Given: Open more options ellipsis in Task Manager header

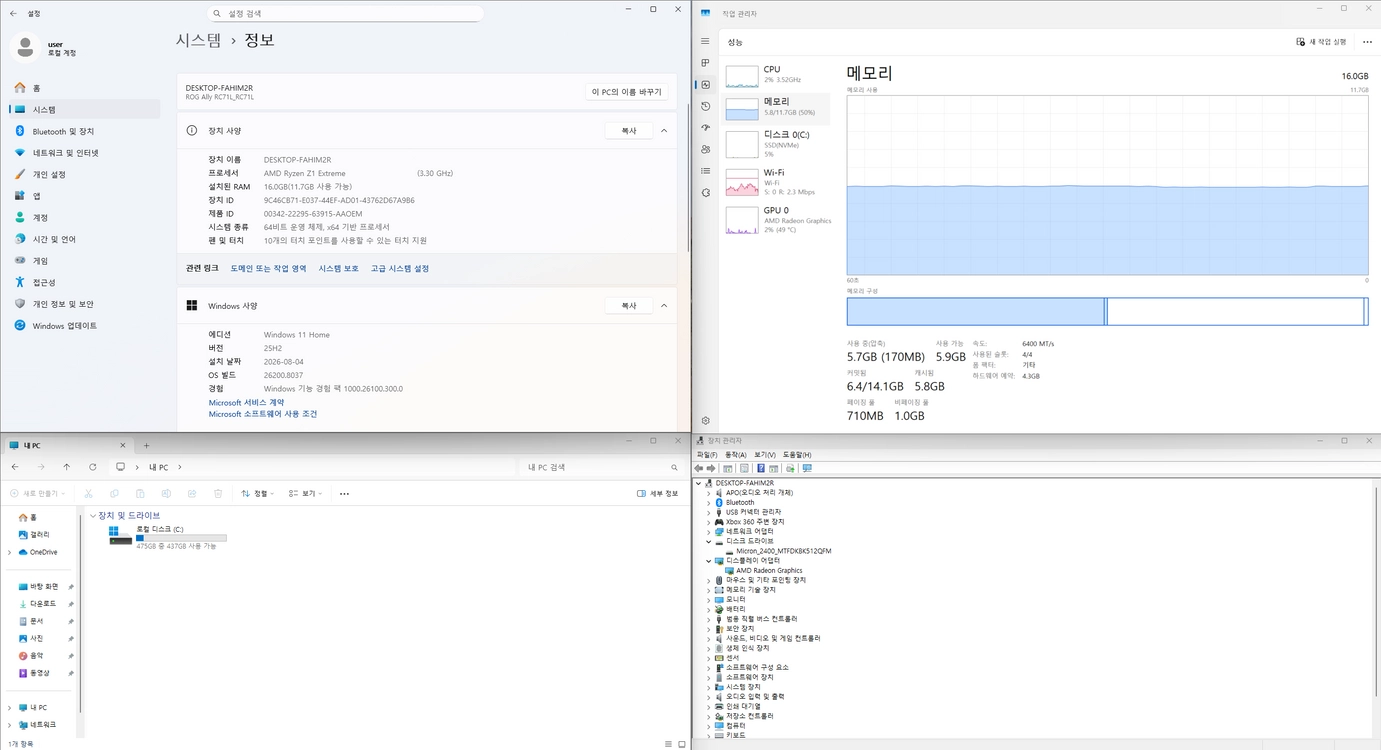Looking at the screenshot, I should point(1365,42).
